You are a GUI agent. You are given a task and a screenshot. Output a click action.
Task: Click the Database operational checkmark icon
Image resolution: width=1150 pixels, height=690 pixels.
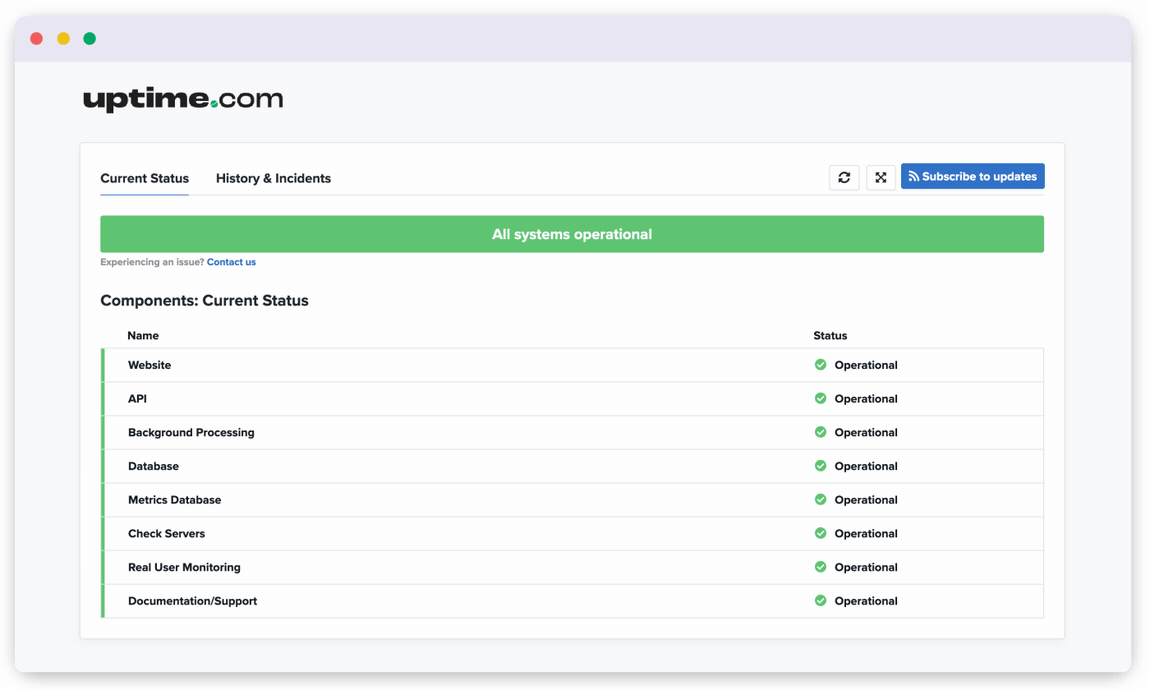coord(820,466)
